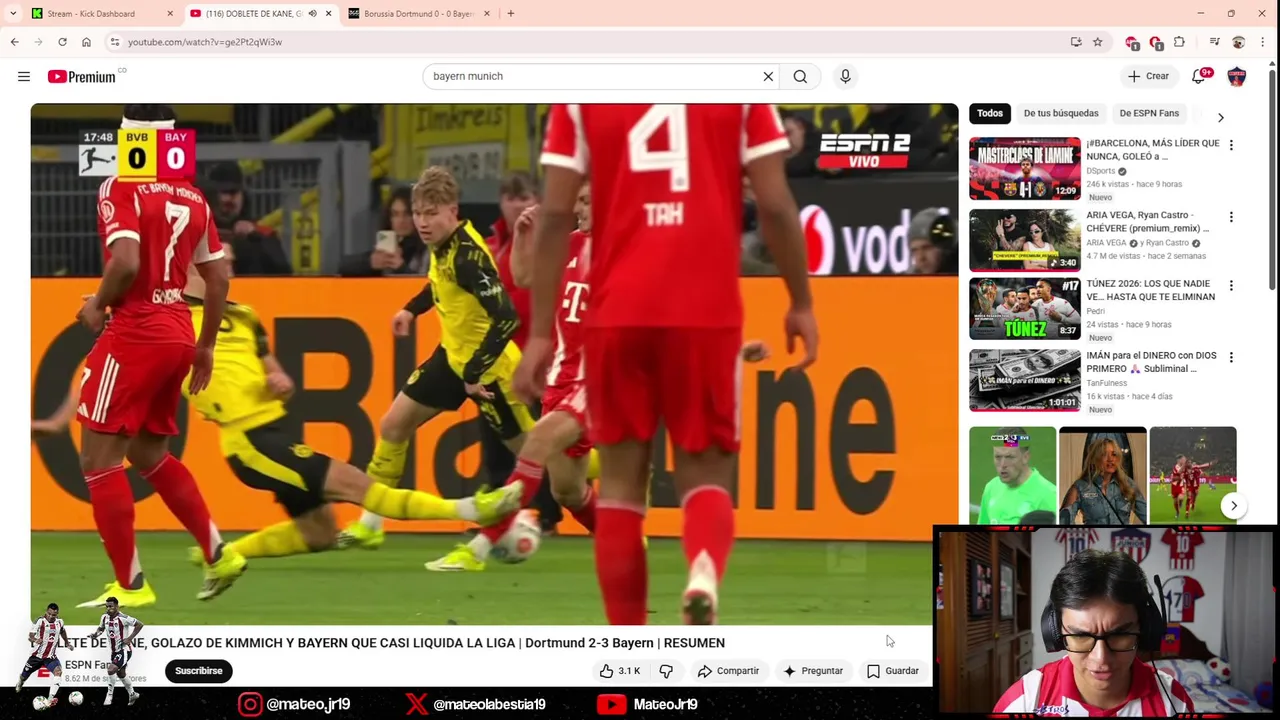Open the ARIA VEGA CHÉVERE video thumbnail

pos(1025,240)
